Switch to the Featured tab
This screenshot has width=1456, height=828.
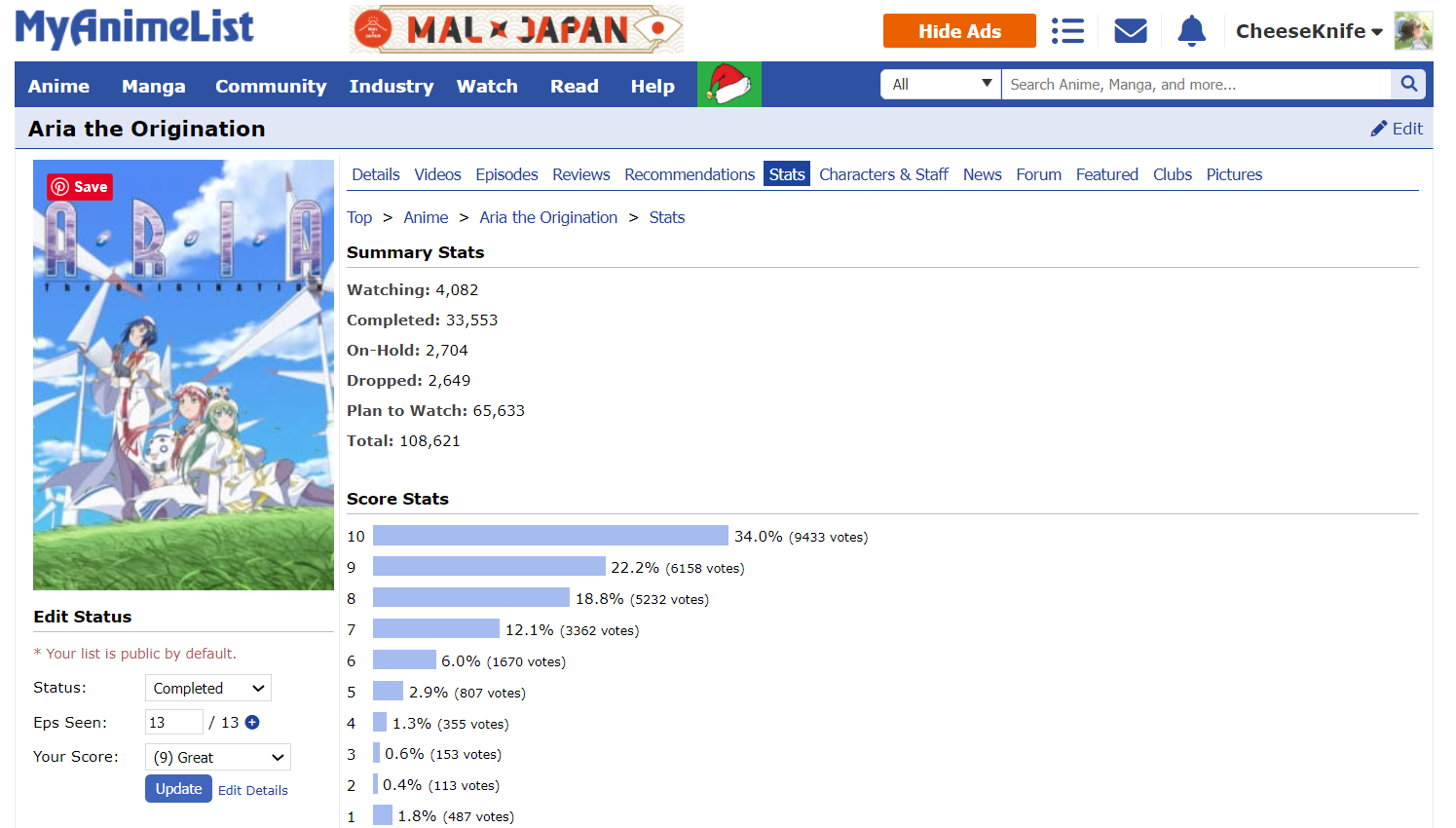tap(1106, 174)
